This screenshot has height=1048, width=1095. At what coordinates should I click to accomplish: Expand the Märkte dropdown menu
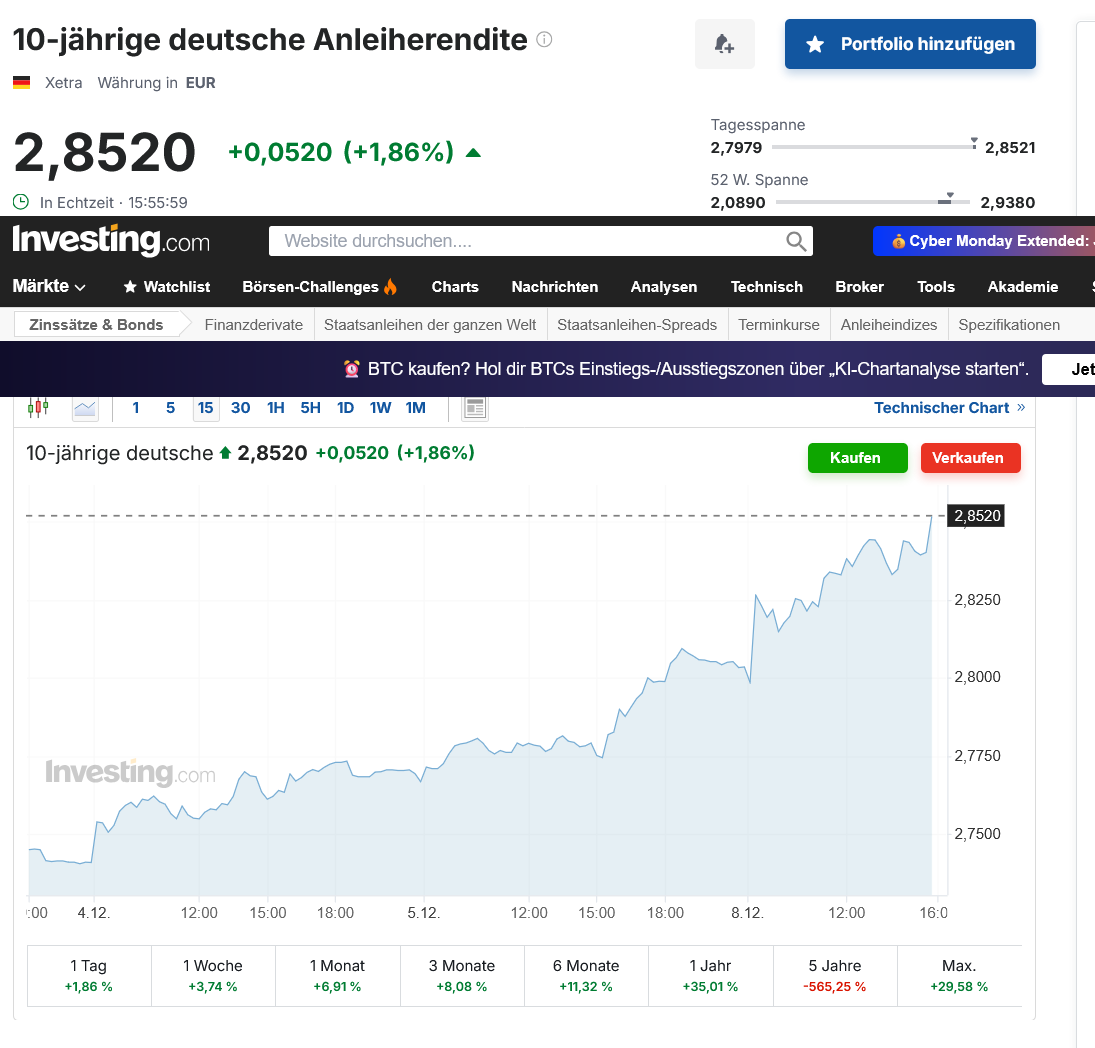point(49,287)
